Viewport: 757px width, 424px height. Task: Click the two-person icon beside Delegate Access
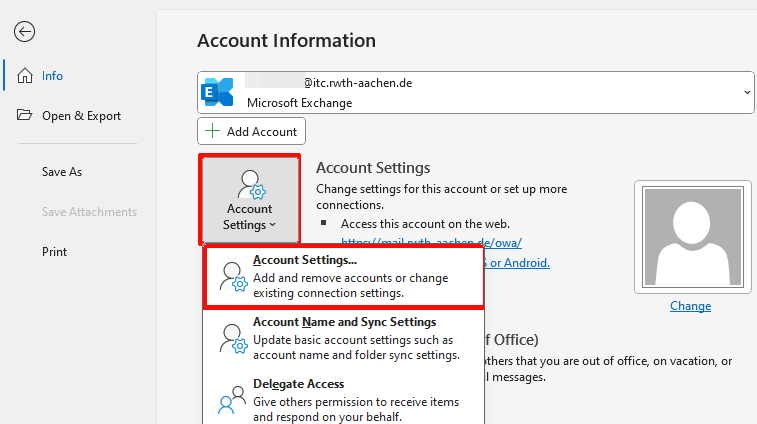[232, 400]
